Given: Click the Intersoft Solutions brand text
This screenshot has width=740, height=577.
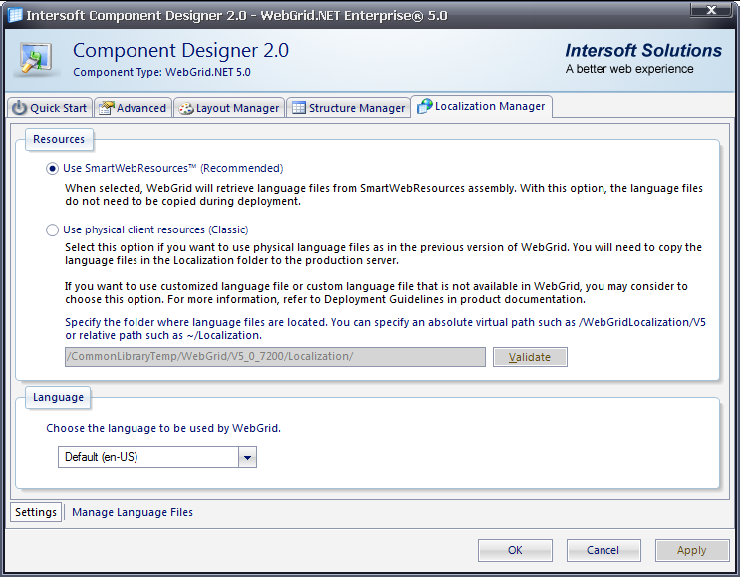Looking at the screenshot, I should (643, 50).
